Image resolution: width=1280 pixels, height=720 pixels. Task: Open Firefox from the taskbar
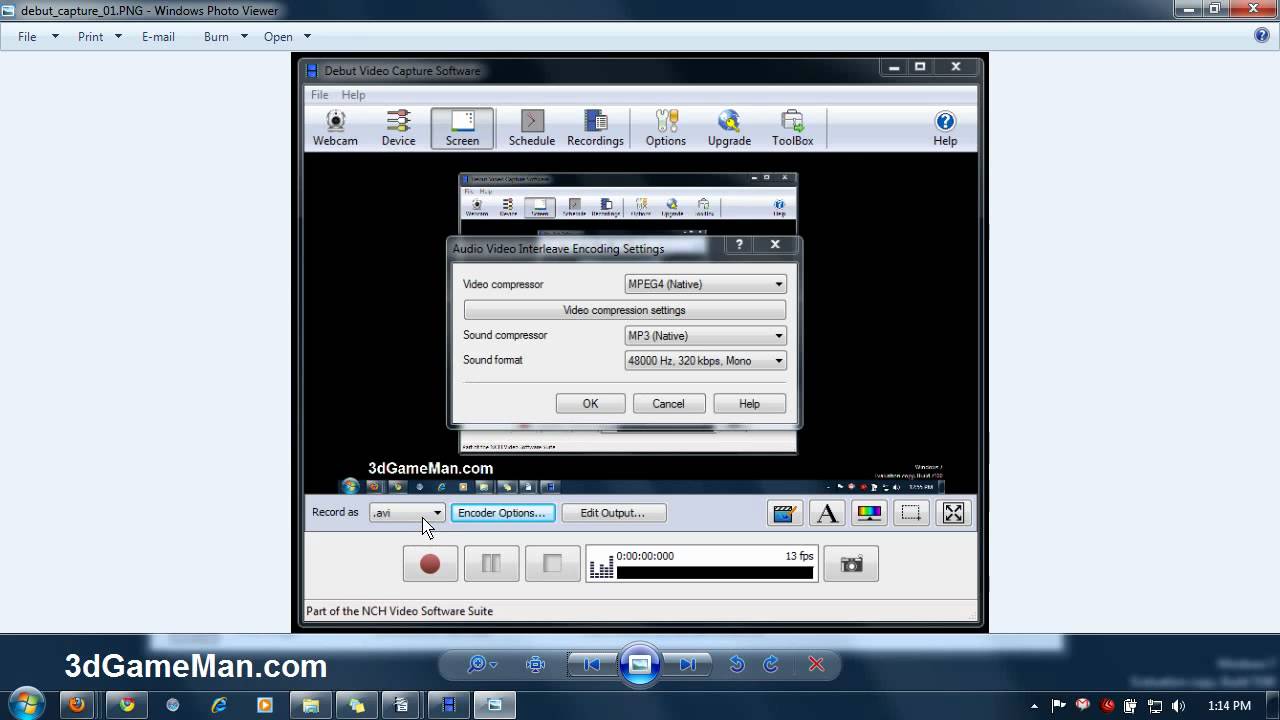click(77, 705)
